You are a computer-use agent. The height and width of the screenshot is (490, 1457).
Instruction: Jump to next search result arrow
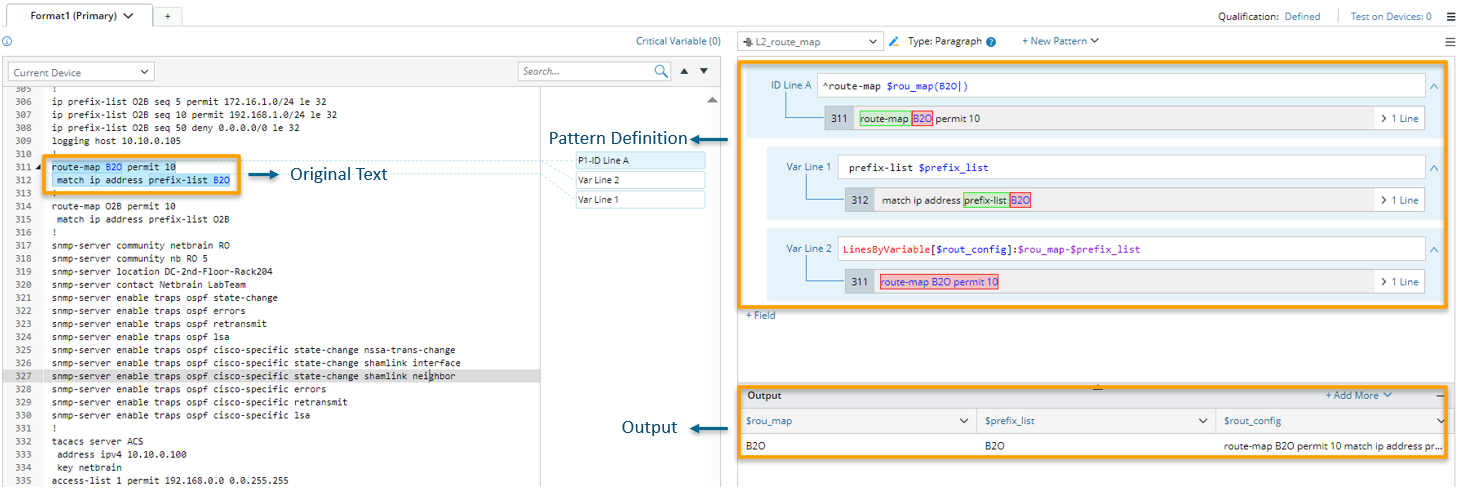(x=704, y=71)
